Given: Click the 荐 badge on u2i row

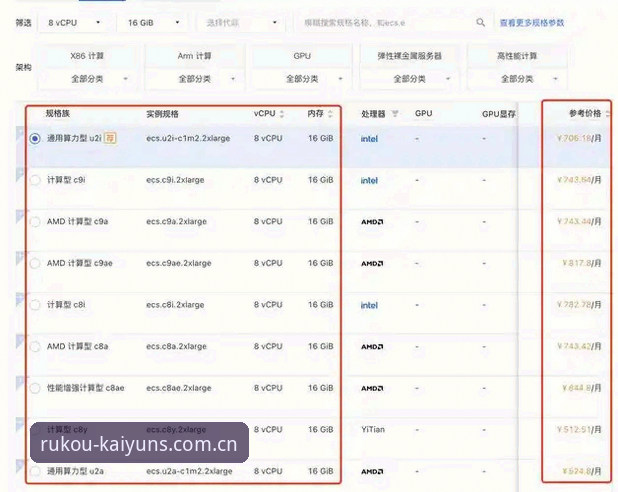Looking at the screenshot, I should point(110,138).
